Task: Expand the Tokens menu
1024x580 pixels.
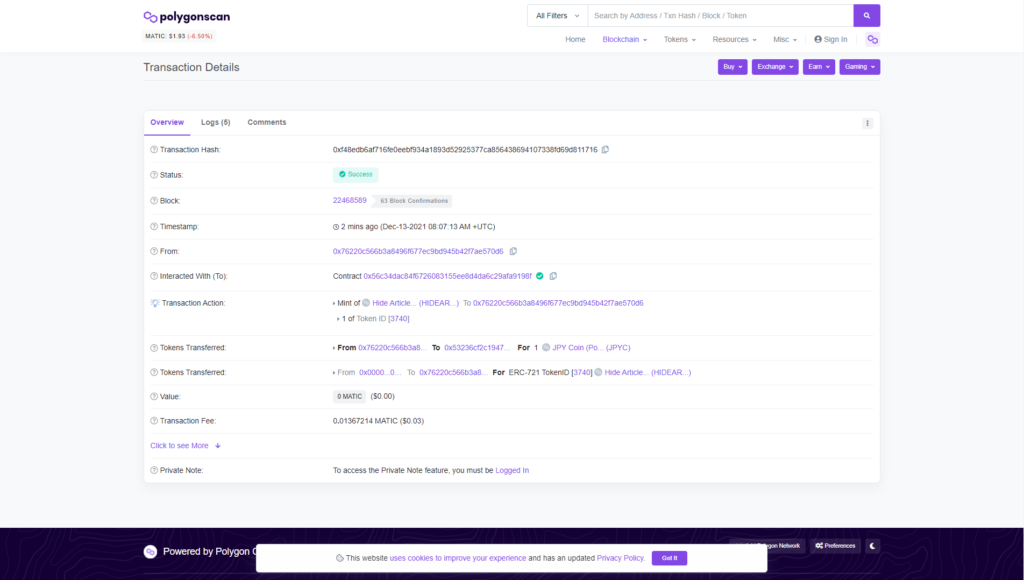Action: pos(680,40)
